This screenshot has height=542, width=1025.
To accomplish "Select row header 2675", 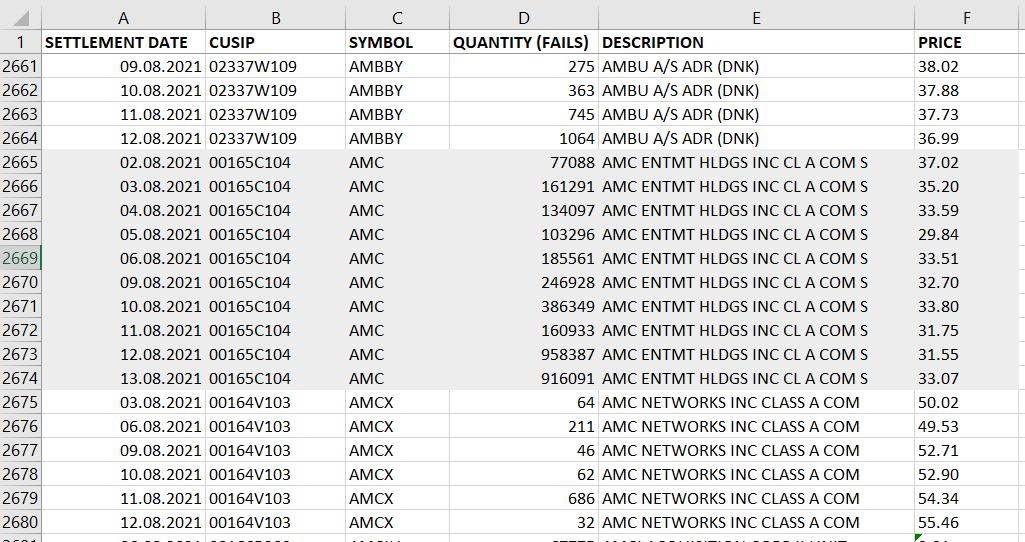I will [x=20, y=402].
